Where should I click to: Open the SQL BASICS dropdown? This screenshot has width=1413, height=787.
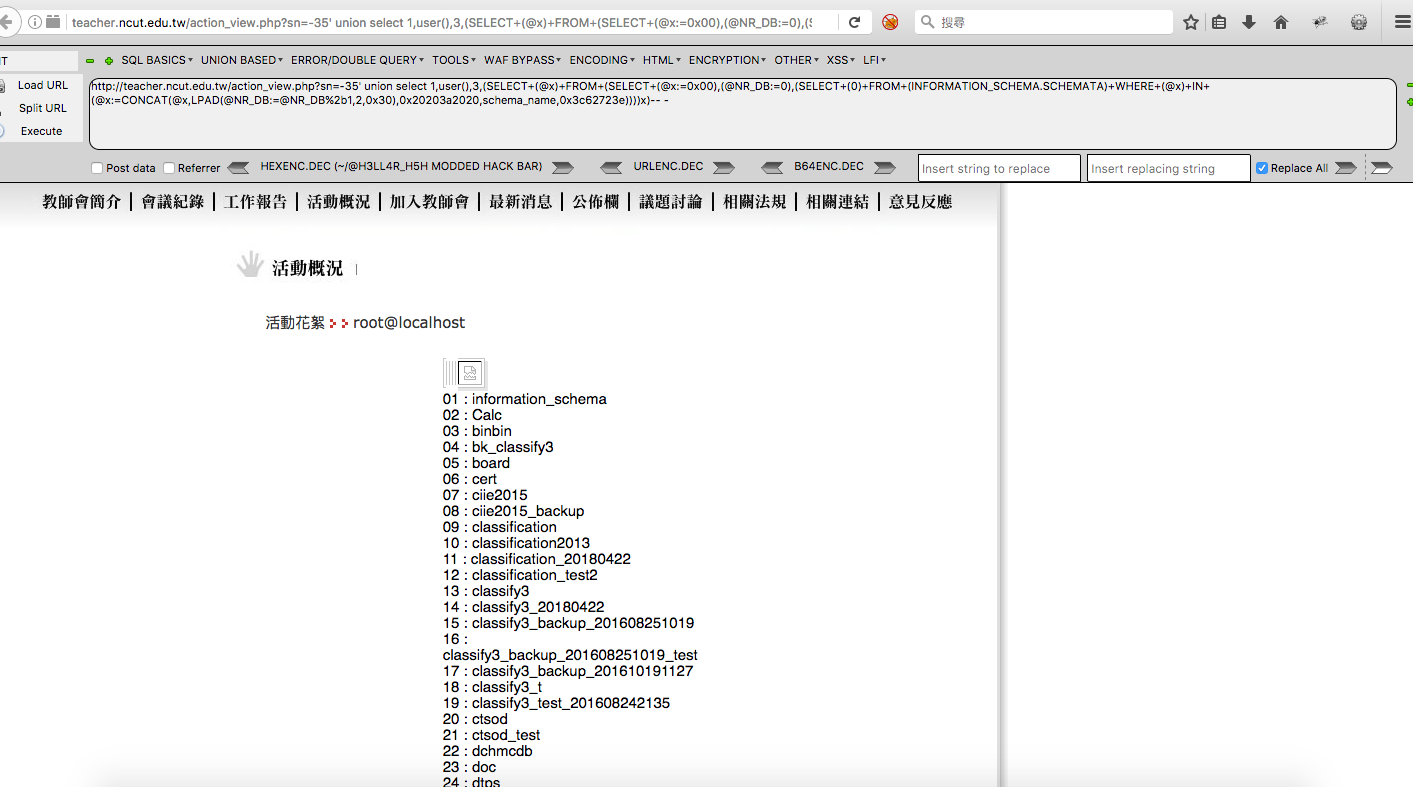157,60
